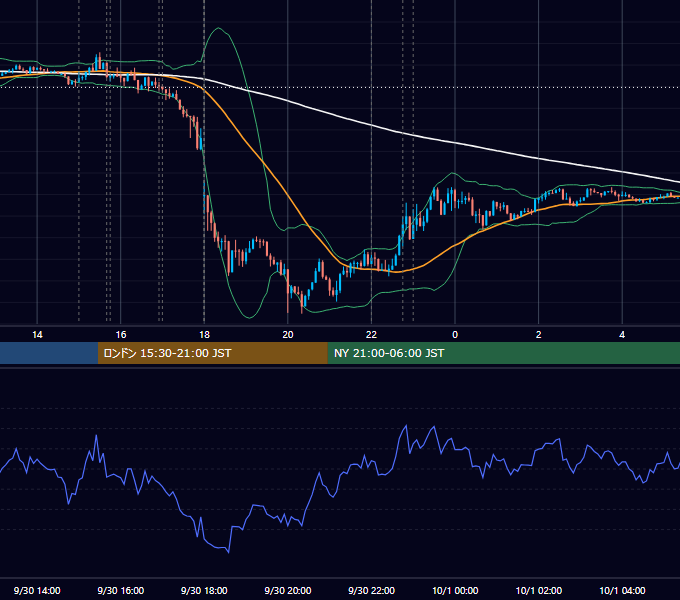The width and height of the screenshot is (680, 600).
Task: Click the 2 hour label on price chart axis
Action: pos(539,335)
